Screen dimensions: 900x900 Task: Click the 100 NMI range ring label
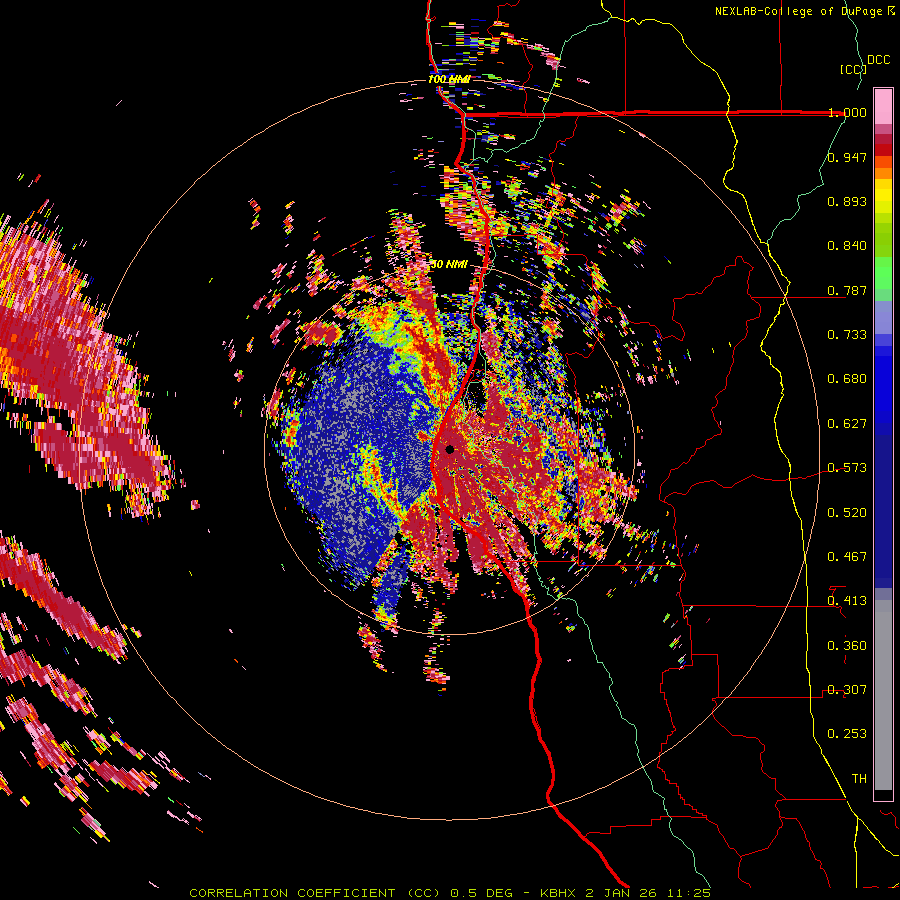point(449,79)
